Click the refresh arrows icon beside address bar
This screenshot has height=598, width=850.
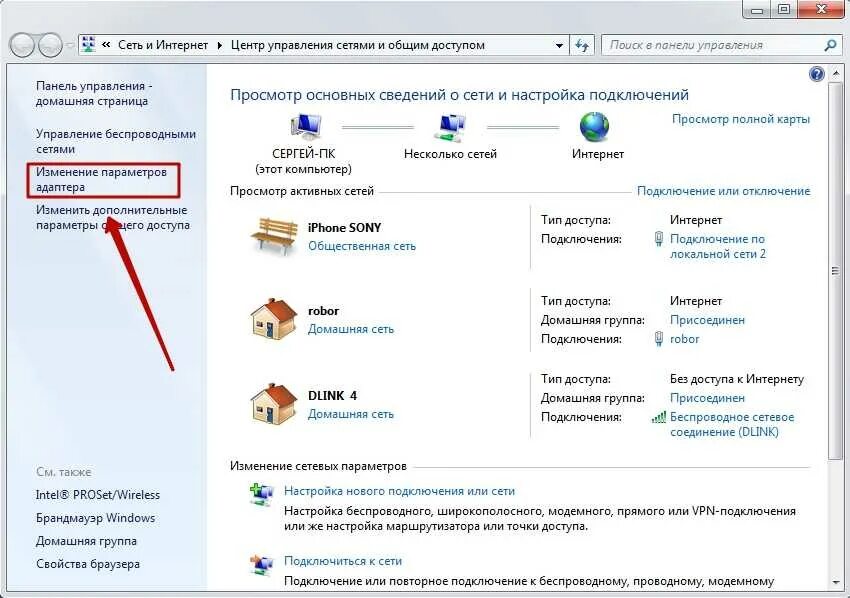(582, 45)
